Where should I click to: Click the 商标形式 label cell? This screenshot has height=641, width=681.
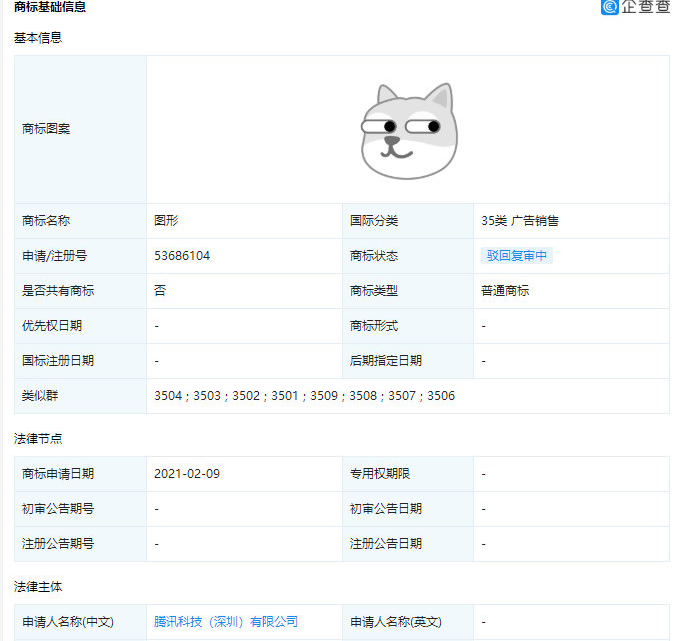coord(408,326)
